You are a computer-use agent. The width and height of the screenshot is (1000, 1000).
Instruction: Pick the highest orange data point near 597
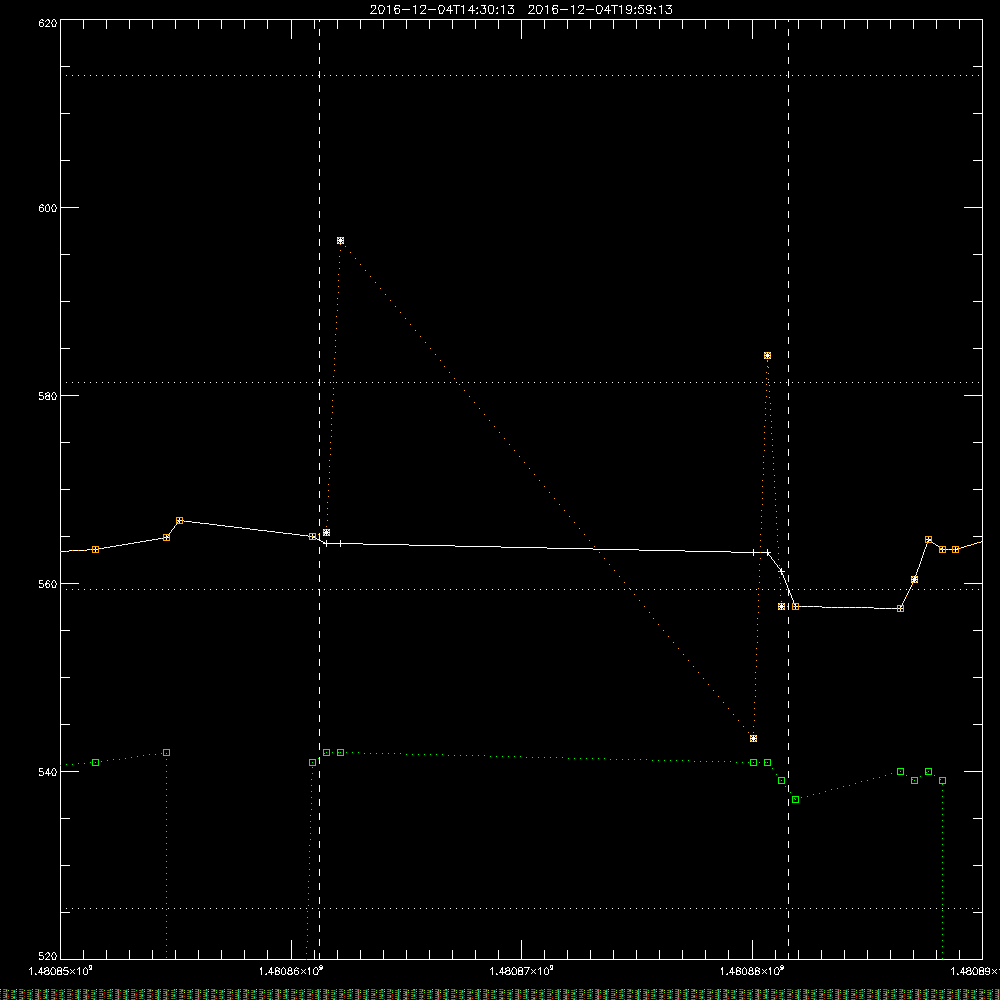pos(341,241)
